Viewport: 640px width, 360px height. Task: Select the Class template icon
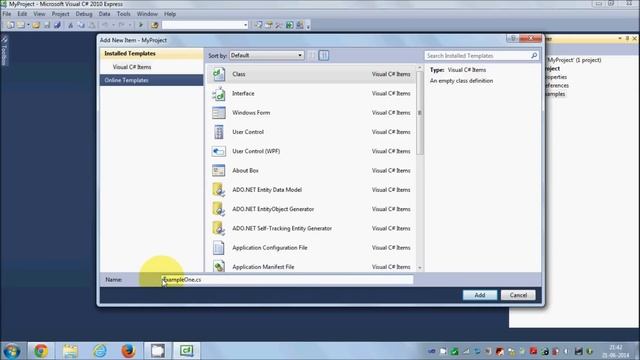219,74
